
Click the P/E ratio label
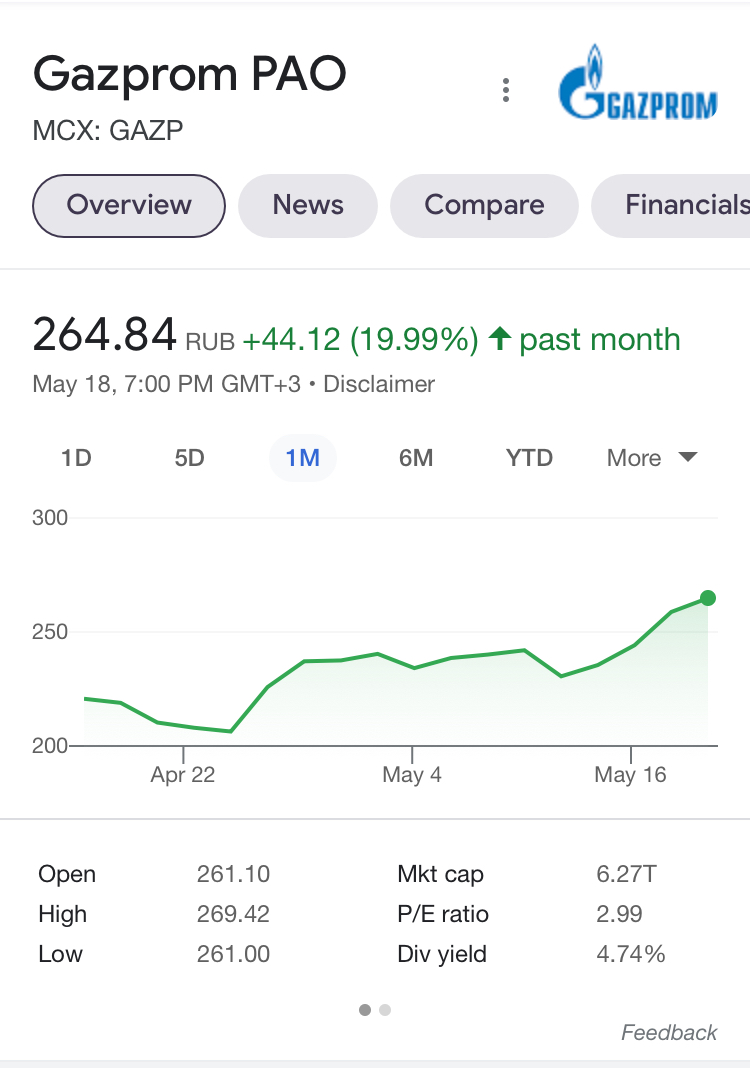(x=443, y=913)
